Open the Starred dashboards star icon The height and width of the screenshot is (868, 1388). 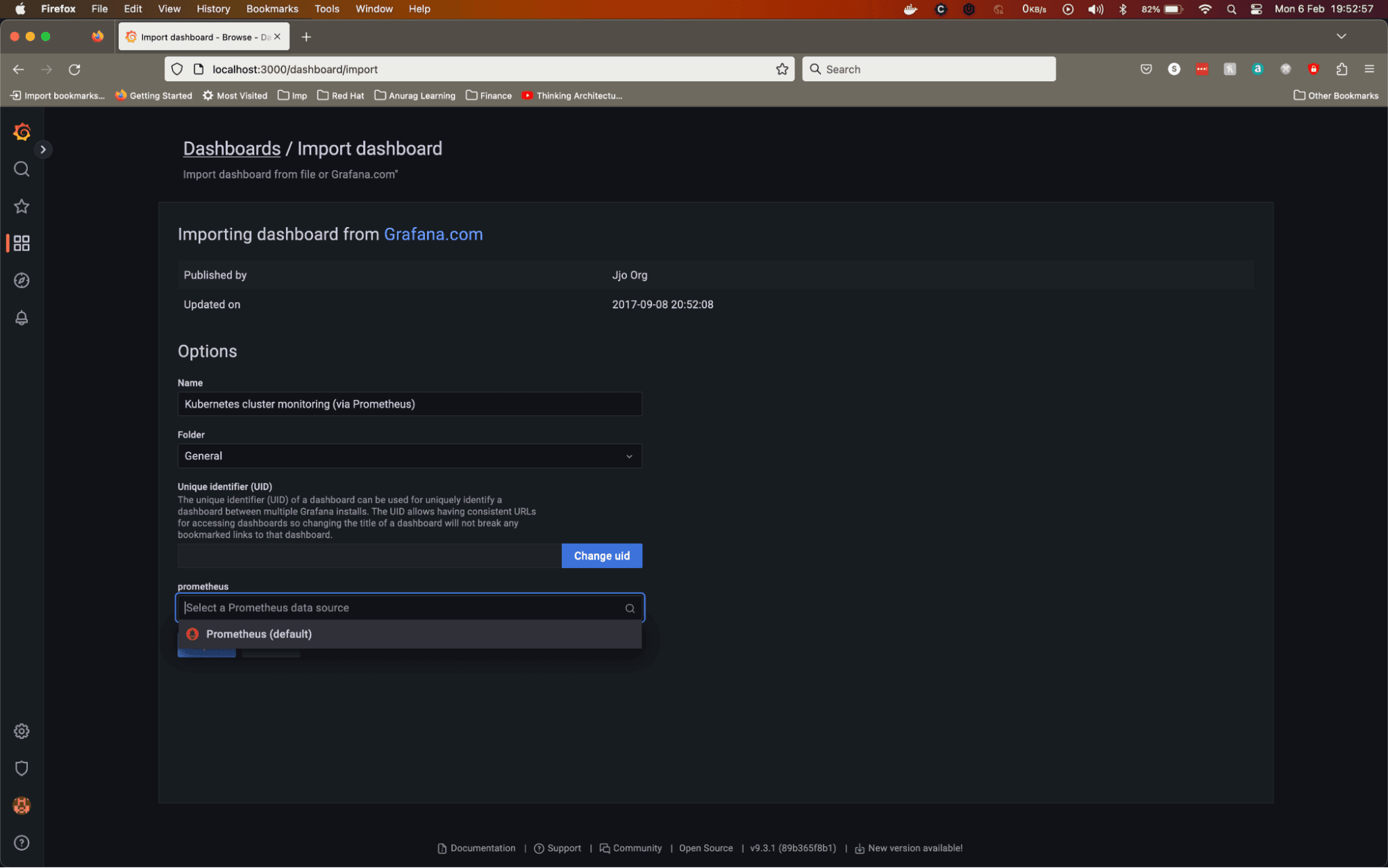coord(22,206)
